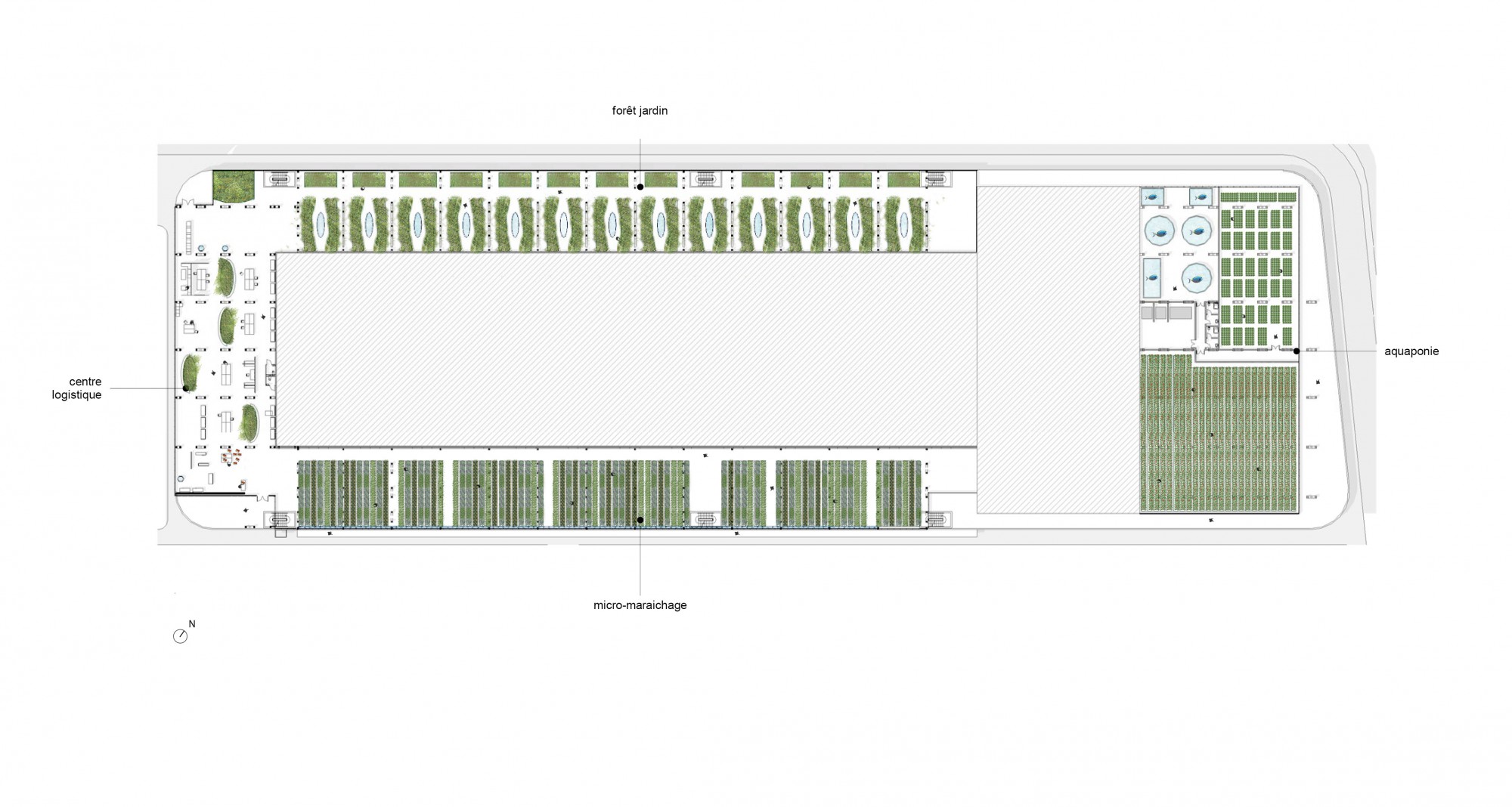Click the stairwell at building's top-left corner
This screenshot has width=1512, height=807.
coord(279,179)
